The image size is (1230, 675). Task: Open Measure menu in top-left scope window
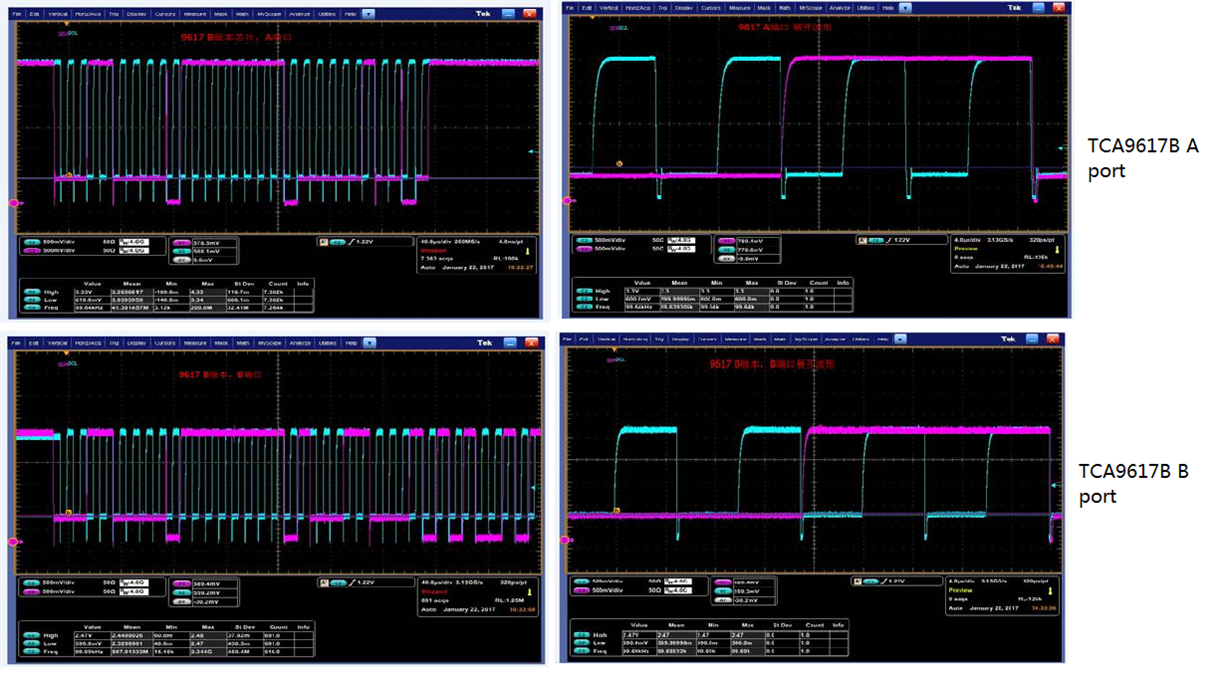[x=196, y=14]
